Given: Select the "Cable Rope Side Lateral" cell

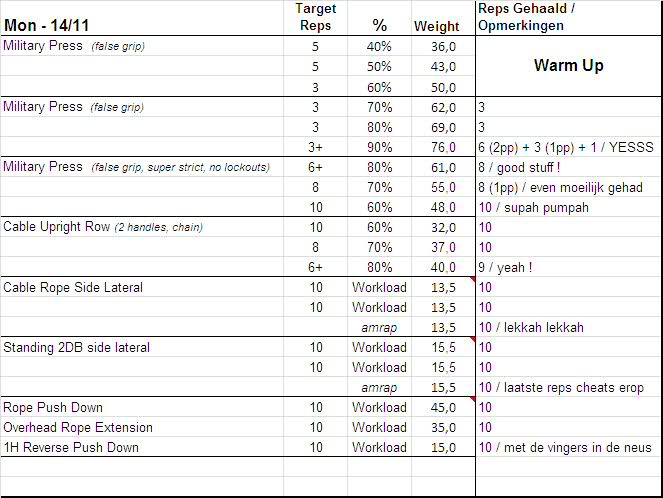Looking at the screenshot, I should (73, 287).
